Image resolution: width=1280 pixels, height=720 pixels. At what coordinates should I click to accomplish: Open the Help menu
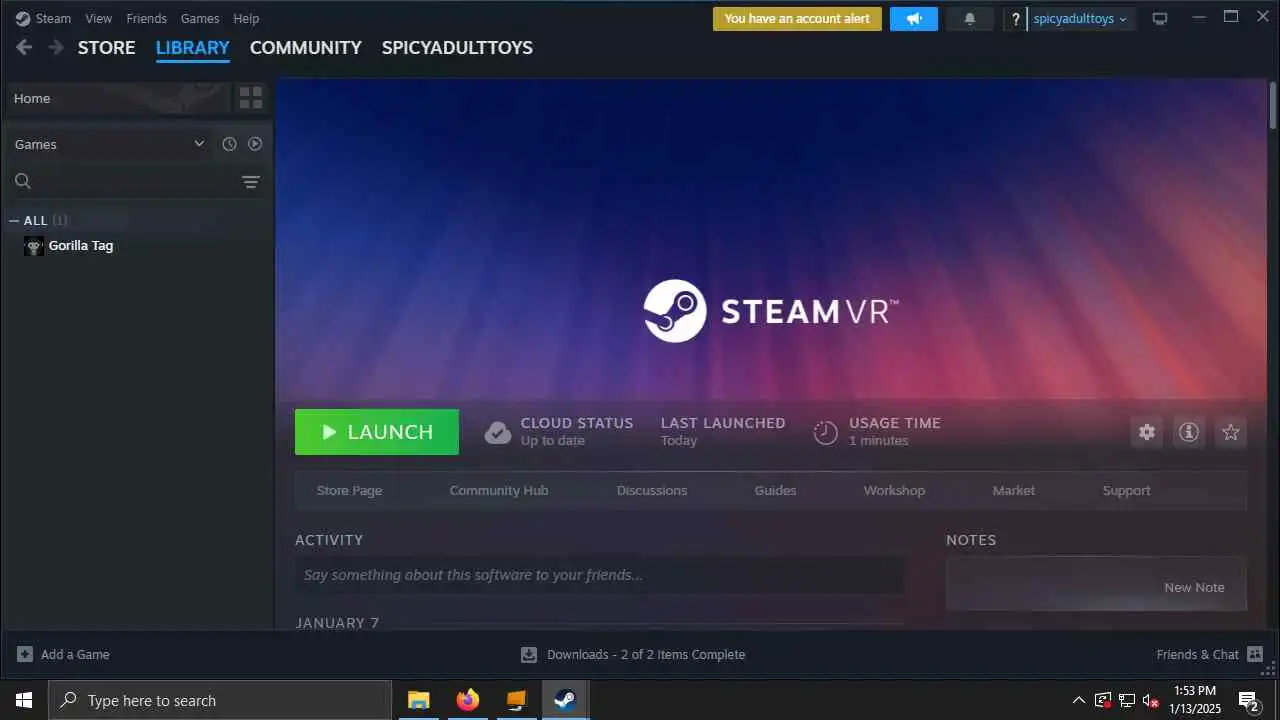(246, 19)
